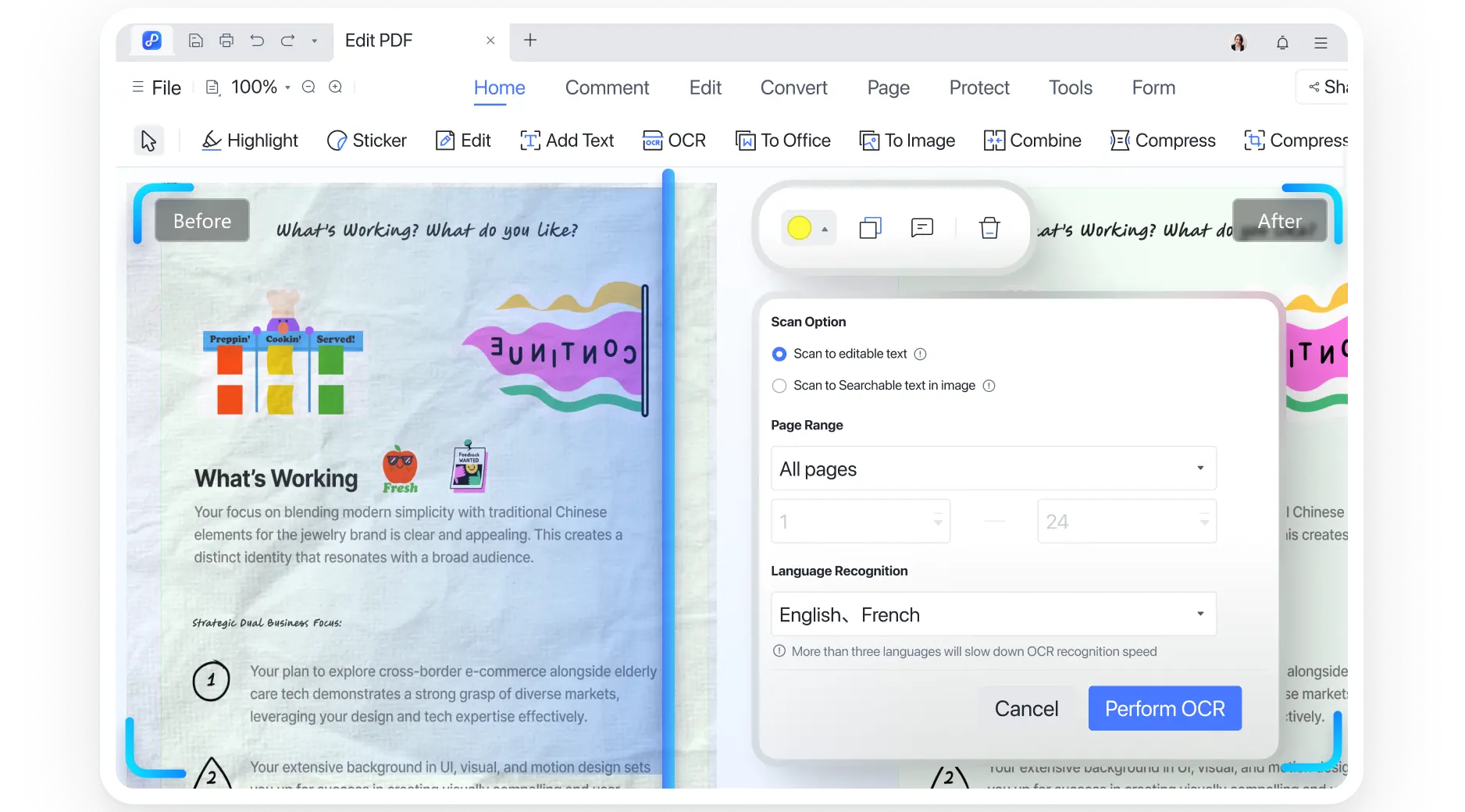Open the File menu
The height and width of the screenshot is (812, 1465).
(x=157, y=87)
